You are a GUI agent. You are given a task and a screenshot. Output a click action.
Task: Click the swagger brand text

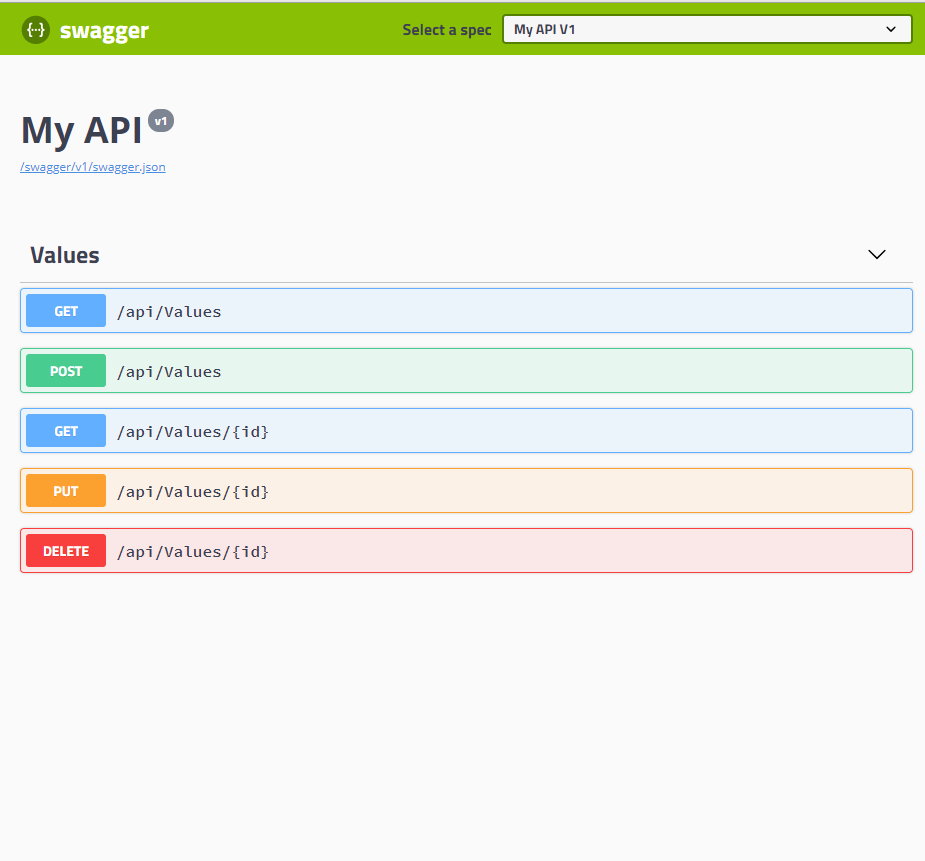(104, 31)
